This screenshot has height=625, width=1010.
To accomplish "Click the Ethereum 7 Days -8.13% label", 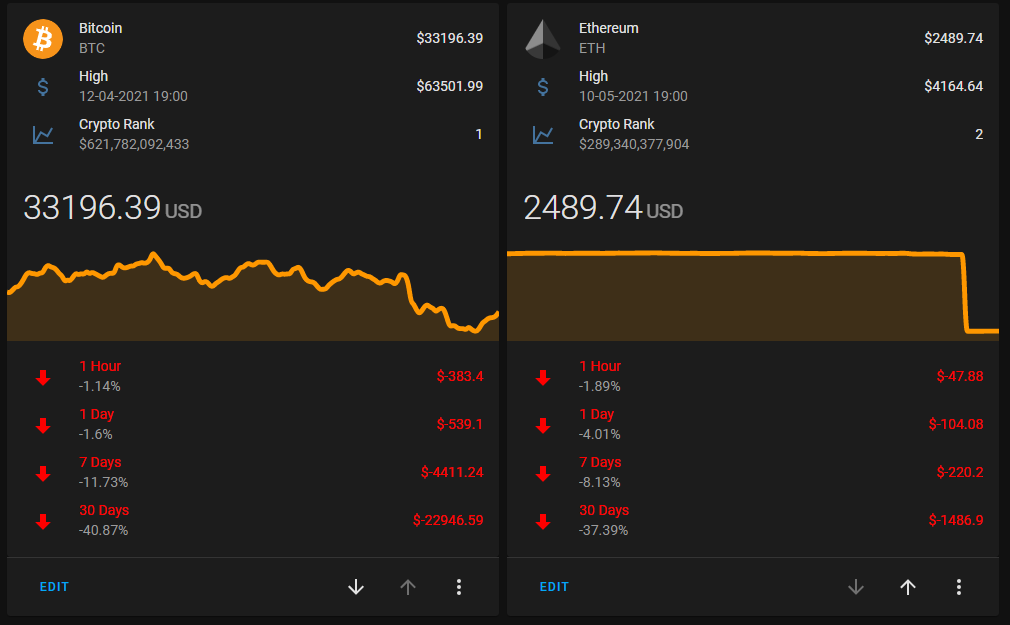I will 600,472.
